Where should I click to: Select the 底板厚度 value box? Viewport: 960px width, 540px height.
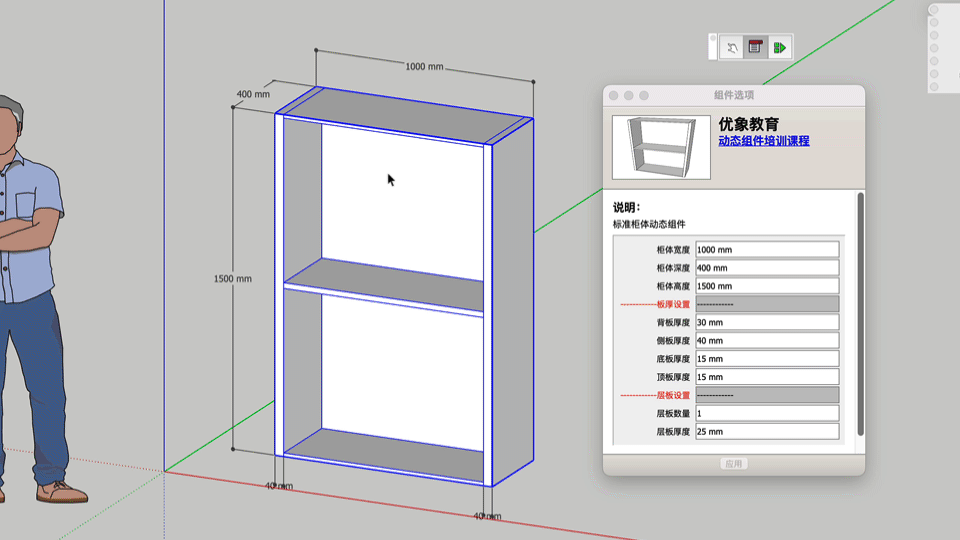[766, 359]
